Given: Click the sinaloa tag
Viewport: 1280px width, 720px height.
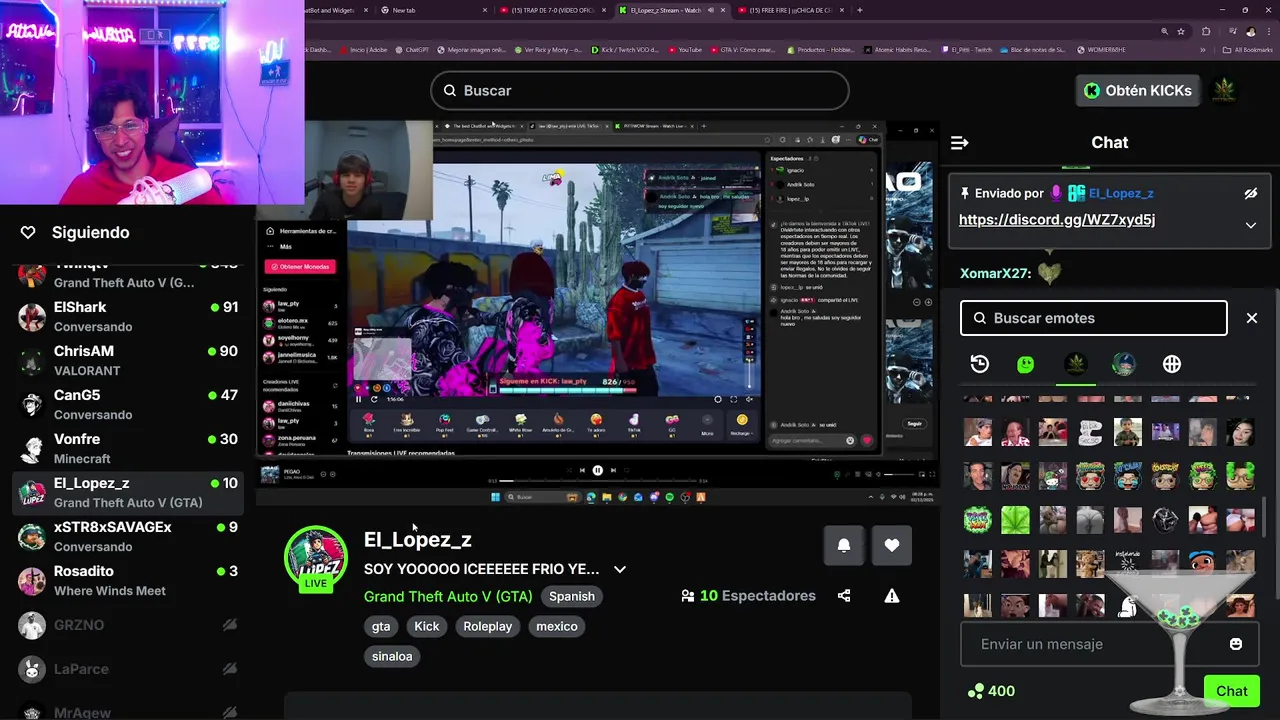Looking at the screenshot, I should click(x=392, y=656).
